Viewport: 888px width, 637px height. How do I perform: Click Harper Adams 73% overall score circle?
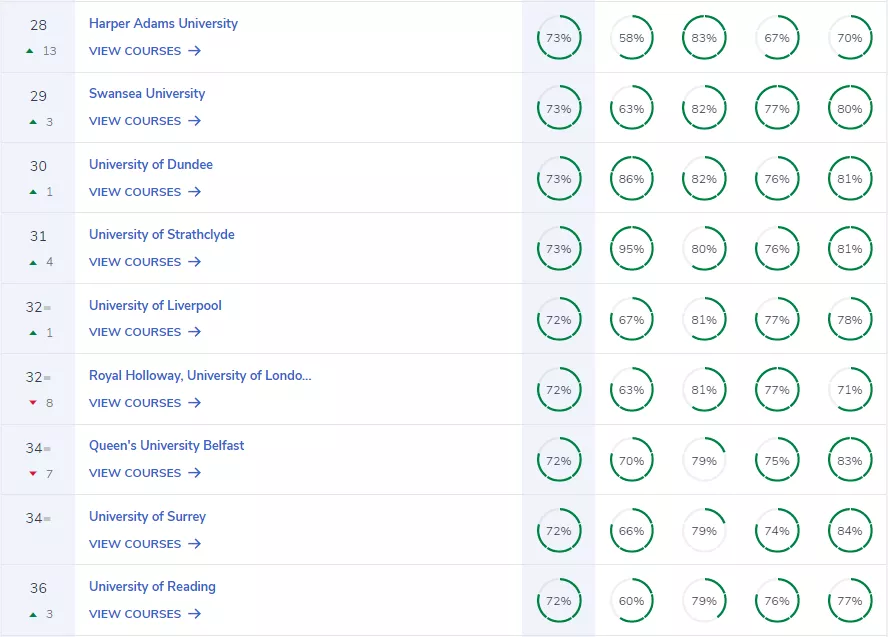point(558,38)
